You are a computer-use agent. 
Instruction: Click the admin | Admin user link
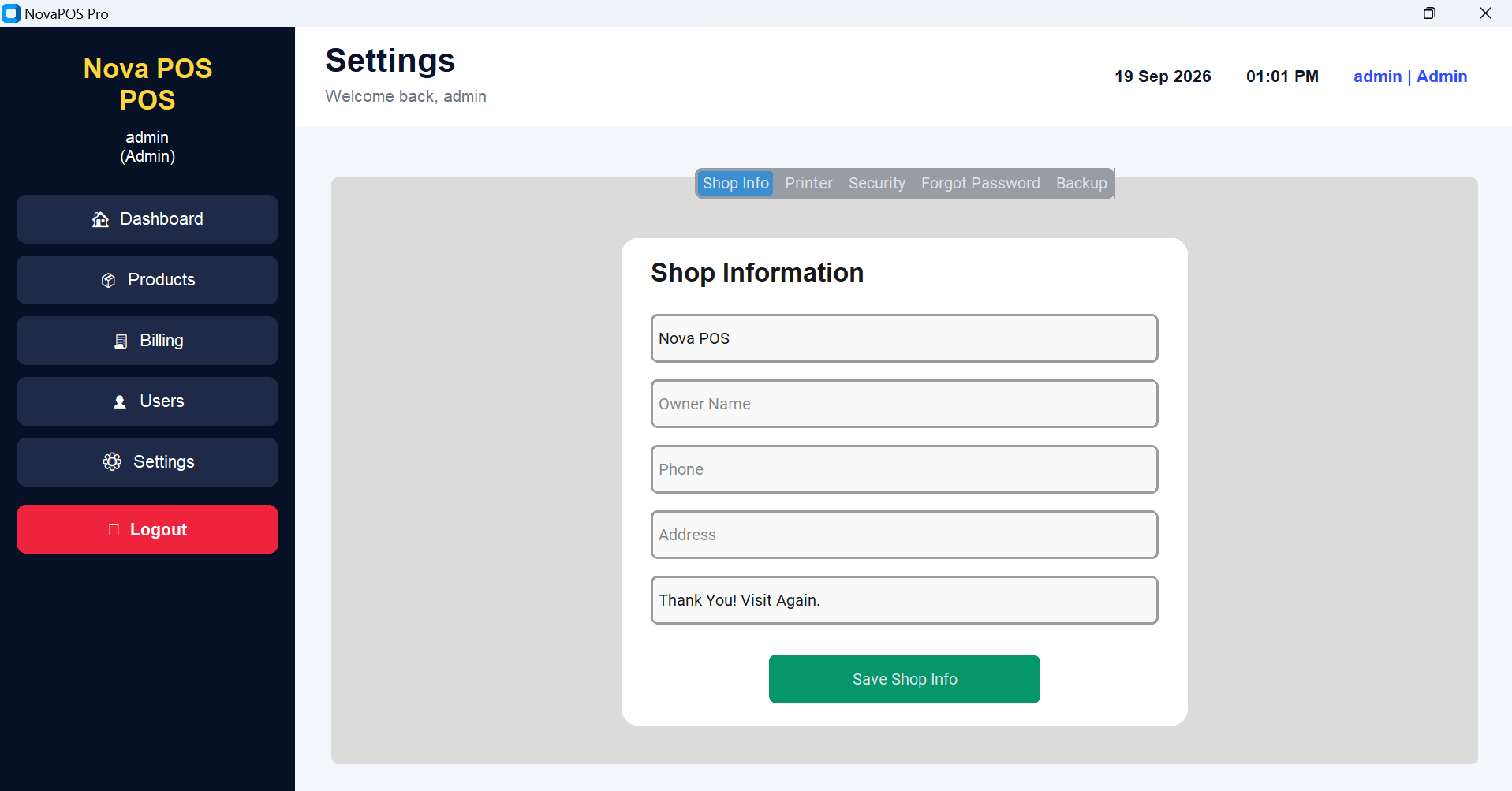coord(1410,76)
